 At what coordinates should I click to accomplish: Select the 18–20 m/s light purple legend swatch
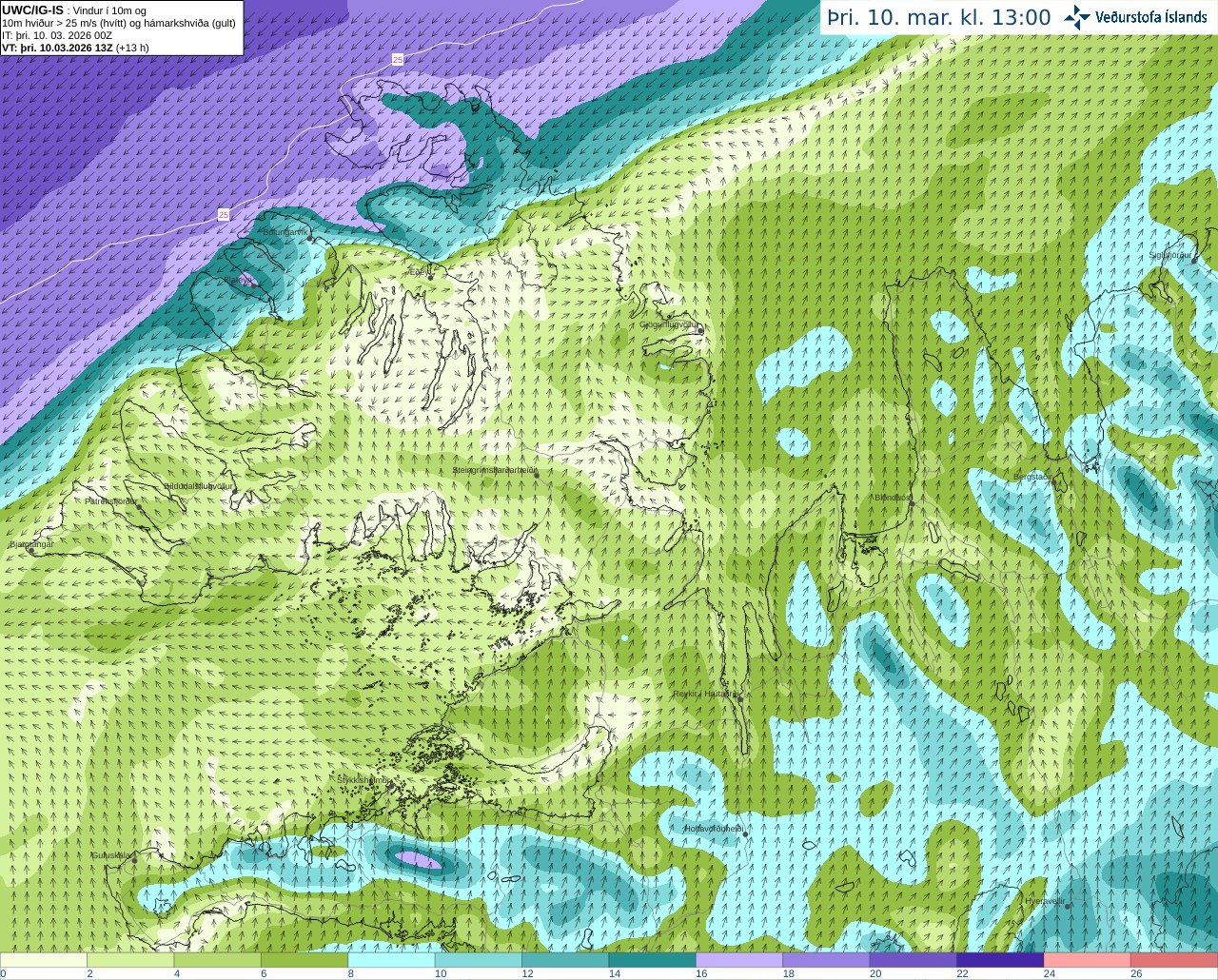[x=826, y=960]
